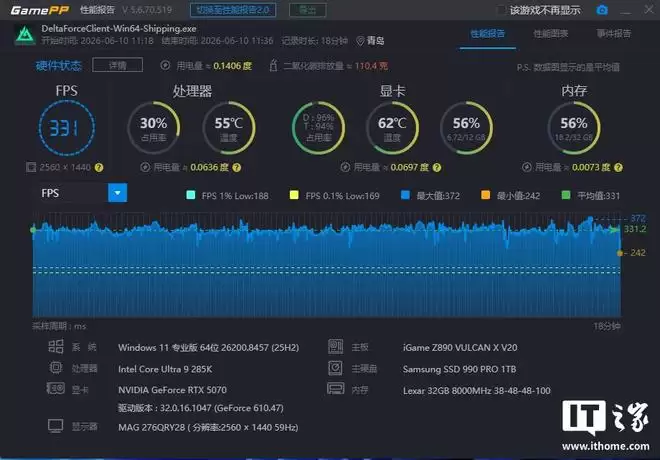Switch to the 性能图表 tab

click(551, 34)
